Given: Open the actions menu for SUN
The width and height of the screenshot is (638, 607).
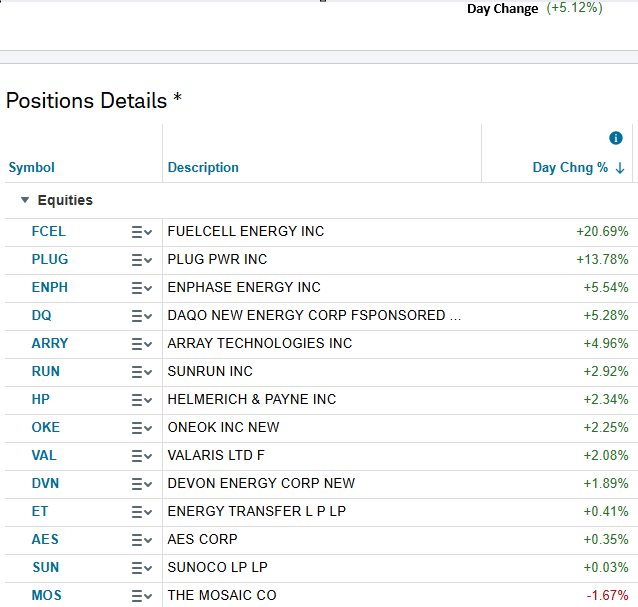Looking at the screenshot, I should [142, 568].
